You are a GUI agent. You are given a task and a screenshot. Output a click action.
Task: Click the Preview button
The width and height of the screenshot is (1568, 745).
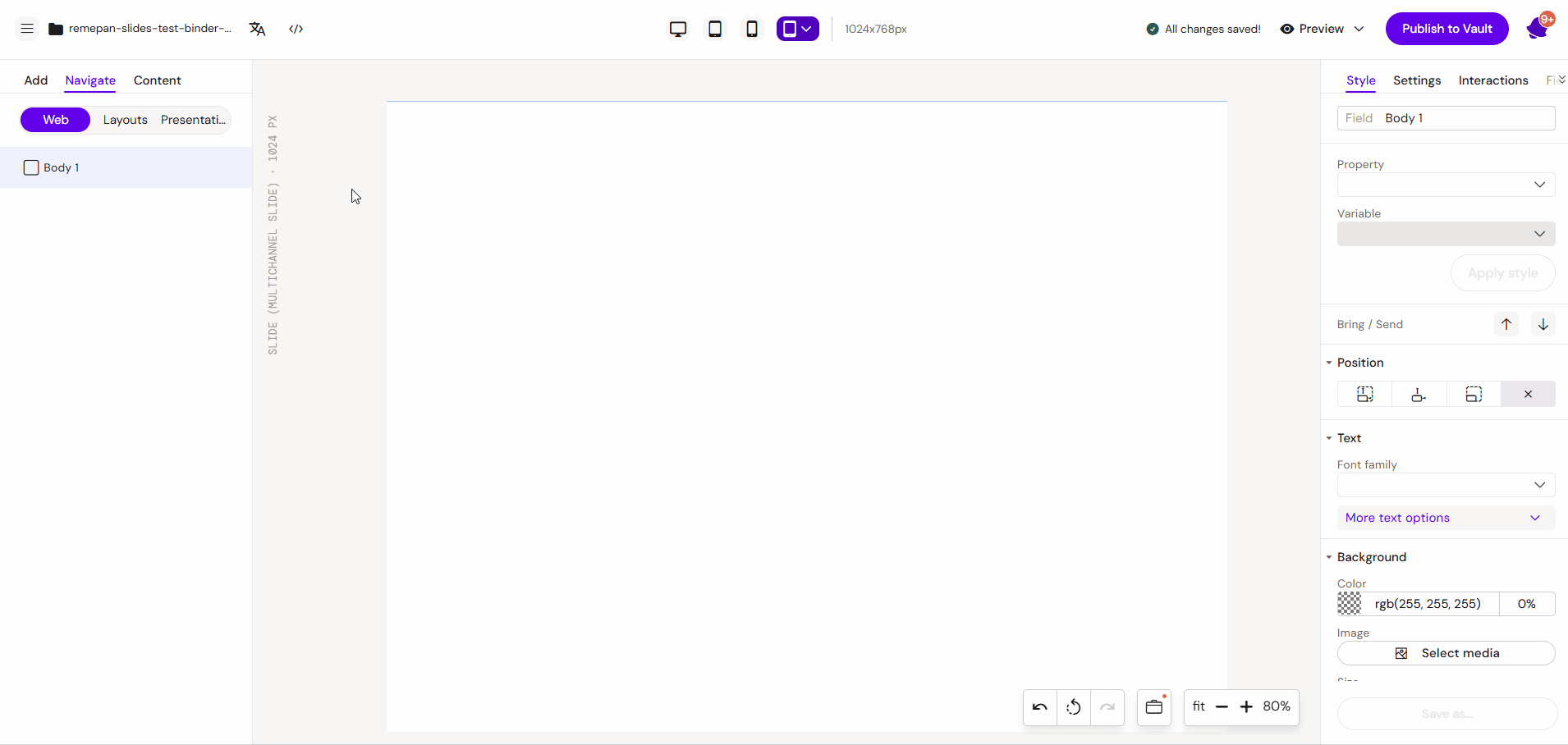click(x=1312, y=29)
